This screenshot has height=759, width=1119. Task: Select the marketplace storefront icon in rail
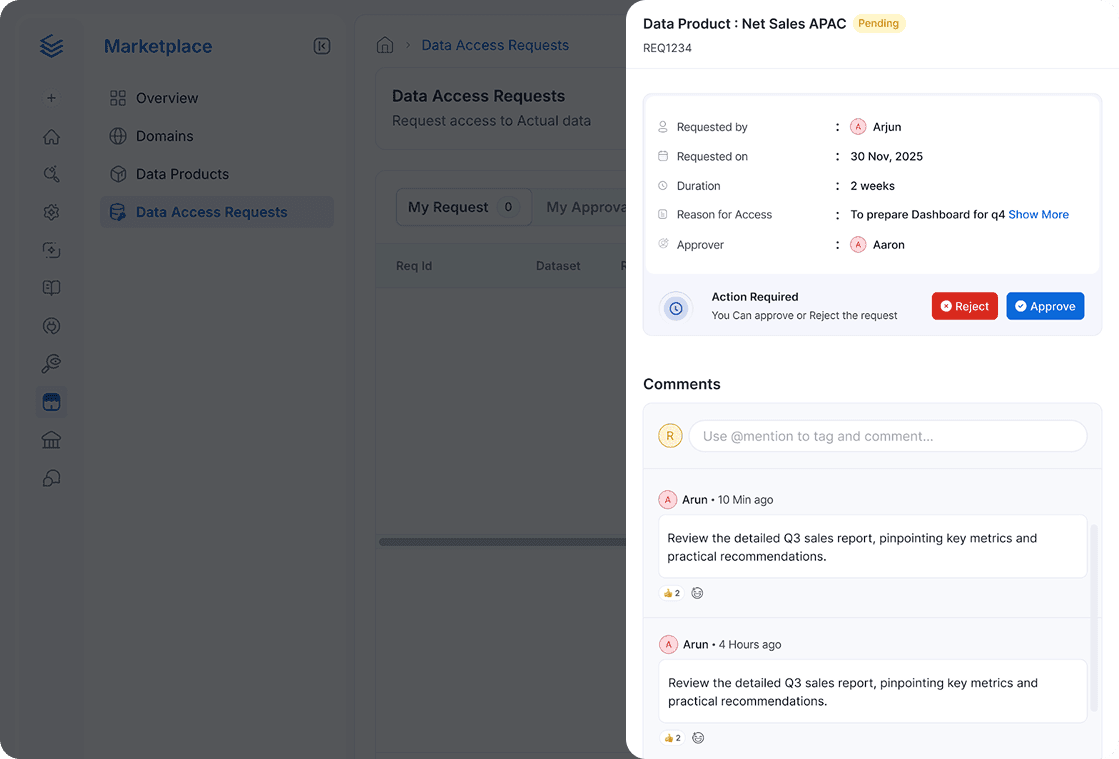51,402
